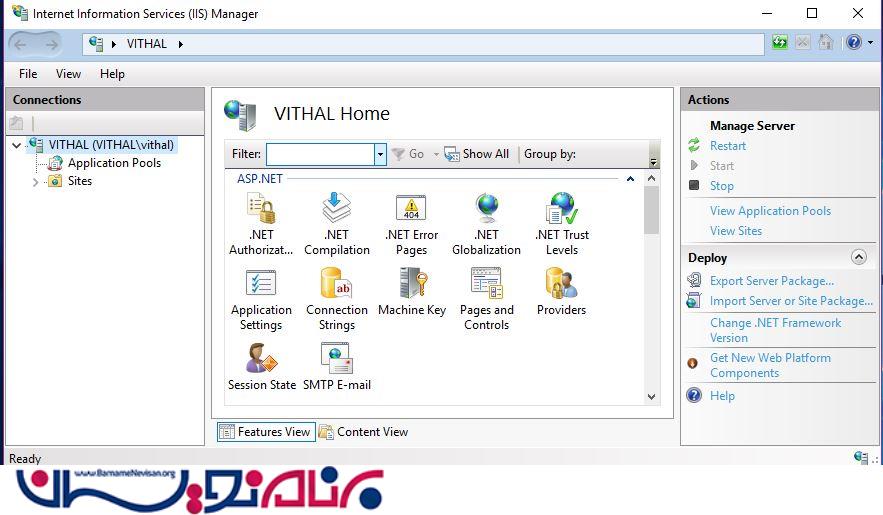Click View Application Pools link
Viewport: 883px width, 515px height.
pos(770,211)
